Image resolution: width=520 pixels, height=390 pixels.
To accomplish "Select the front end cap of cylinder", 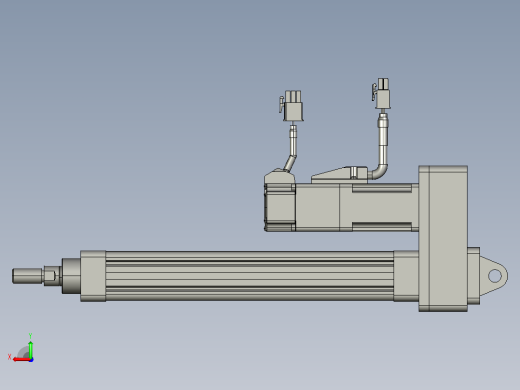I will (93, 276).
